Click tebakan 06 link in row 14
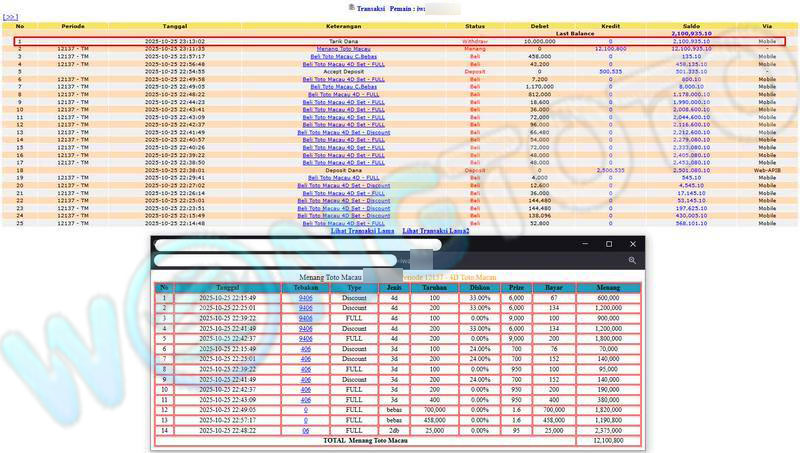The image size is (800, 453). pos(305,429)
